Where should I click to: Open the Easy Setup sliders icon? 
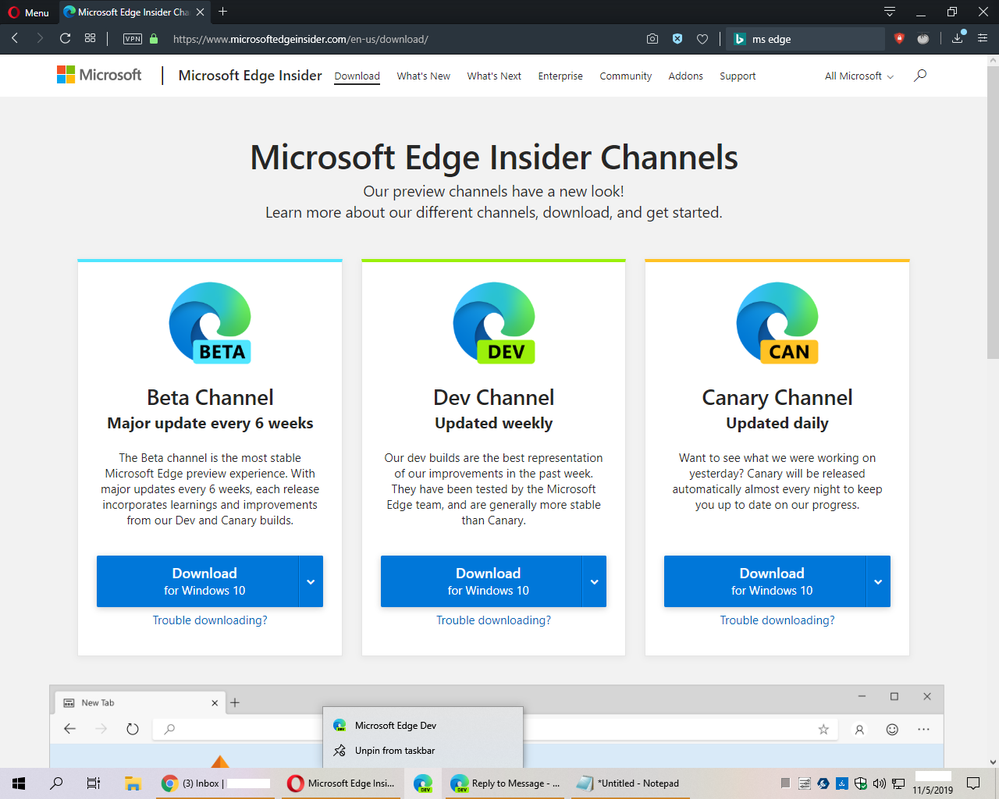982,39
